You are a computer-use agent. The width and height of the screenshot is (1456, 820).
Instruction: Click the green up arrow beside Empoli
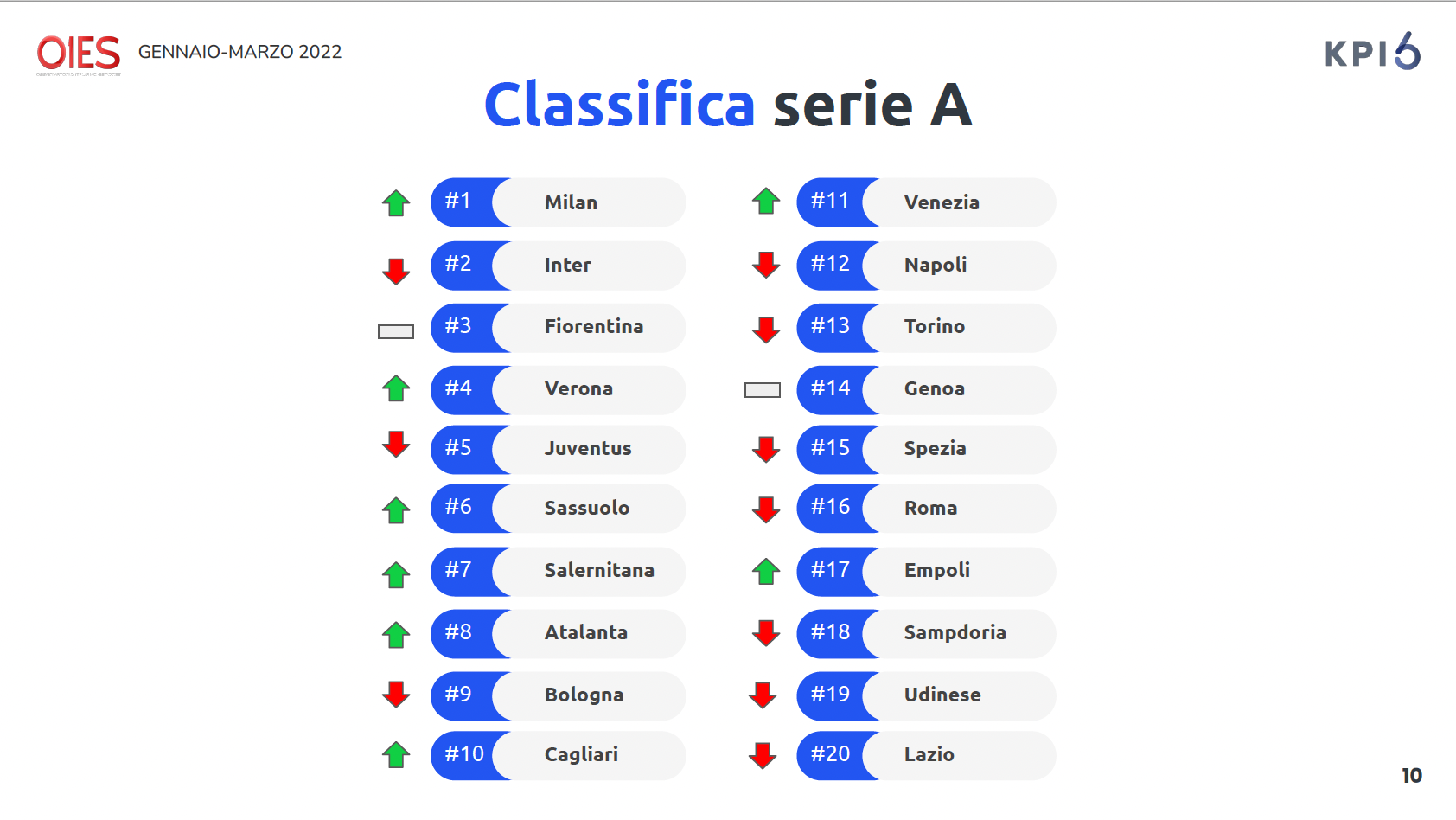point(766,571)
